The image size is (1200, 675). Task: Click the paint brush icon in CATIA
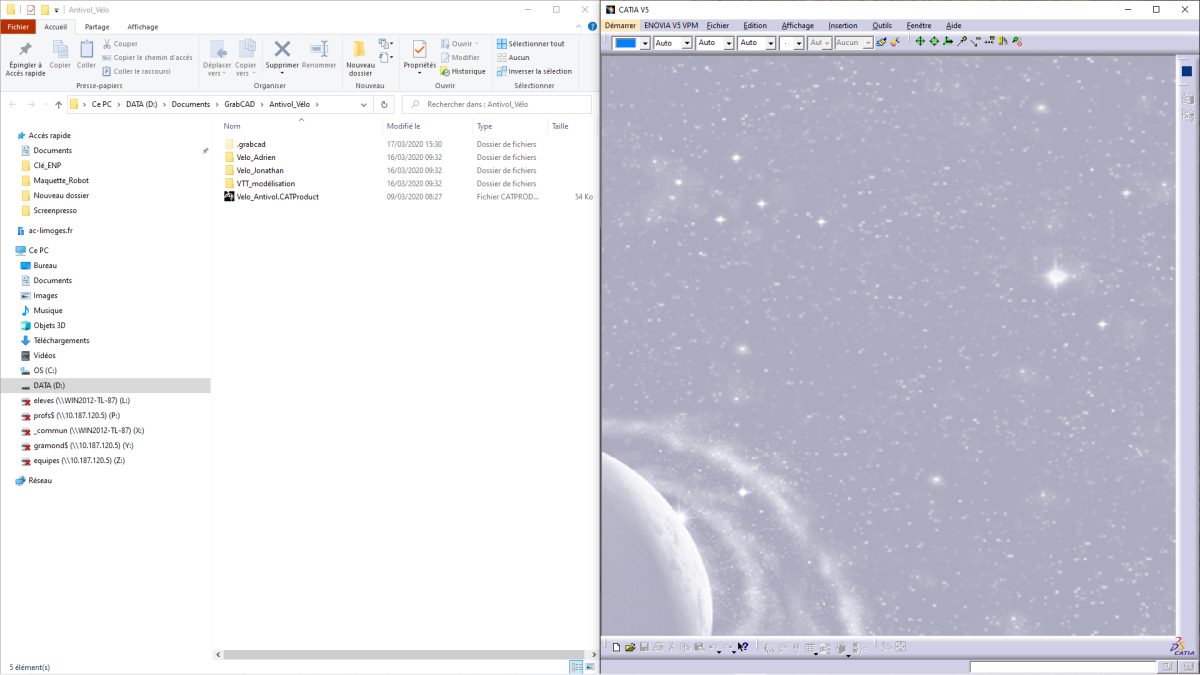[x=881, y=42]
